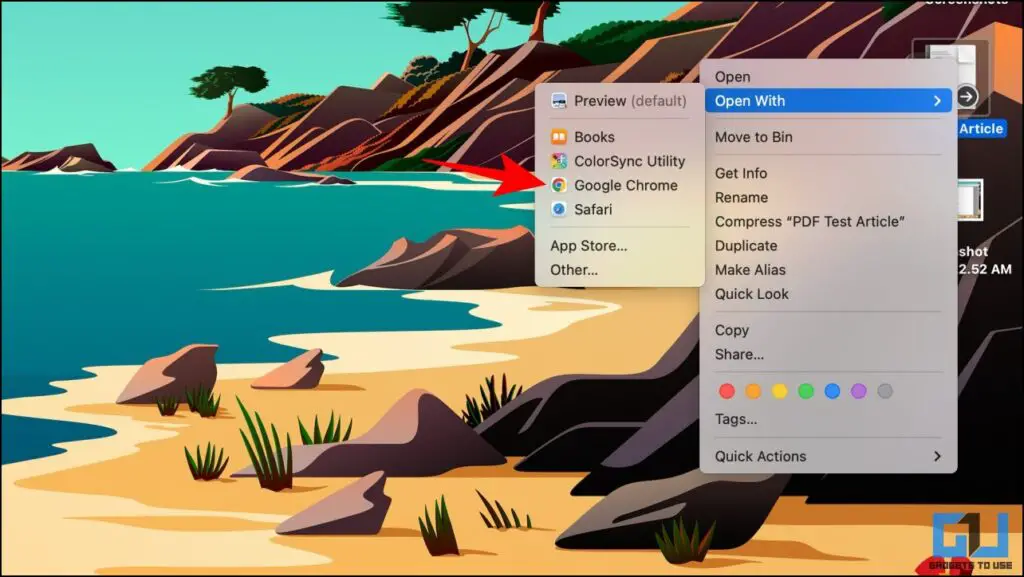Apply the green tag color
Viewport: 1024px width, 577px height.
tap(806, 391)
